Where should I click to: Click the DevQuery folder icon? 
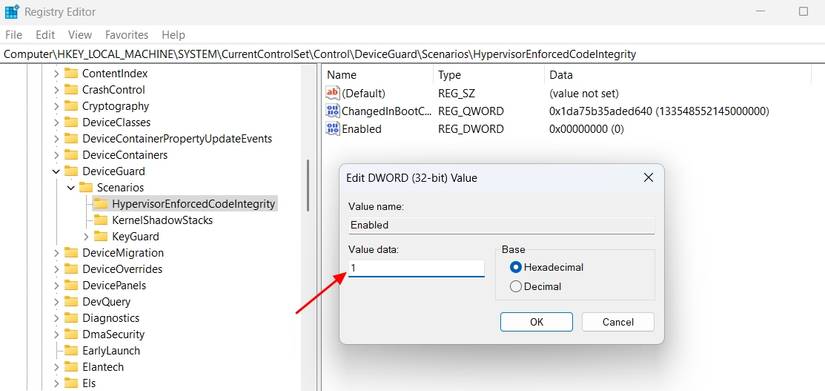click(71, 302)
